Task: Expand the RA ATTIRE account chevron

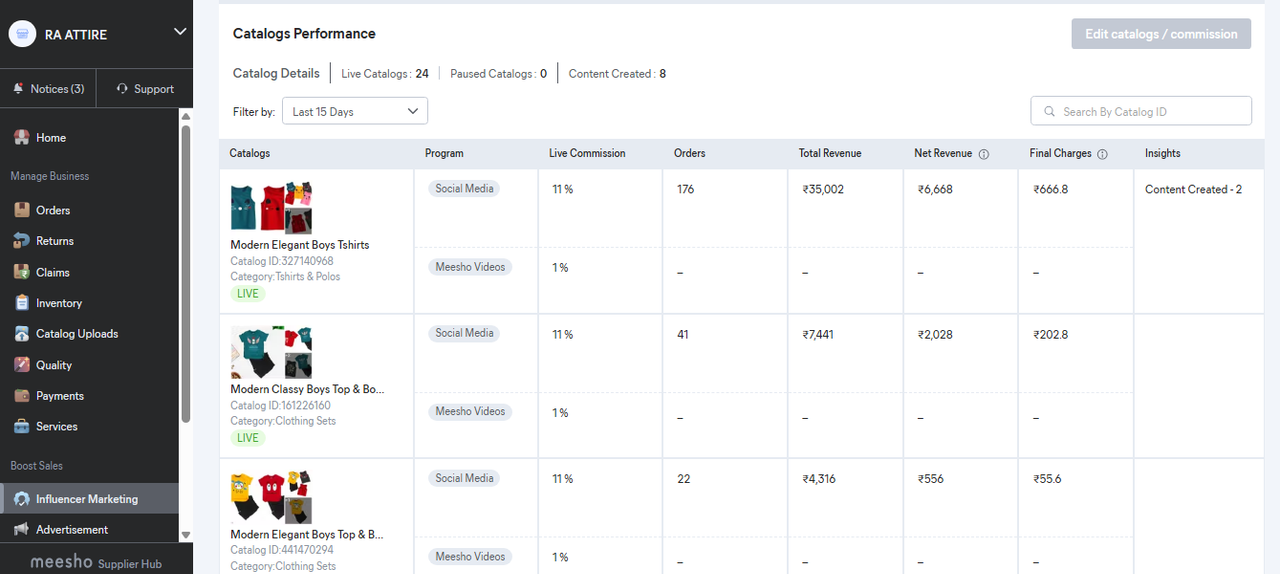Action: pyautogui.click(x=180, y=32)
